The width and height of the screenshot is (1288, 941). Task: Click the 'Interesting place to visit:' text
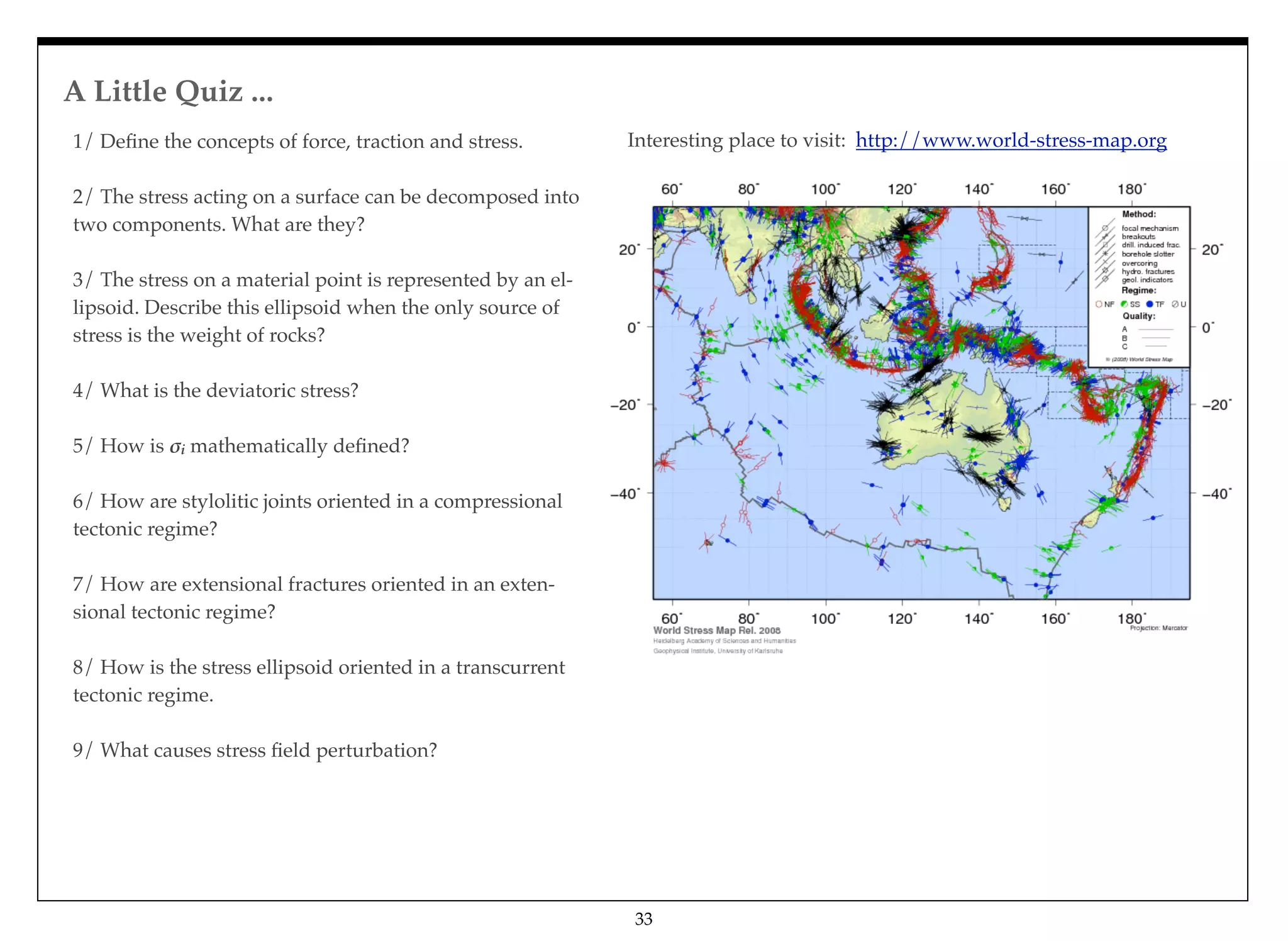coord(736,140)
